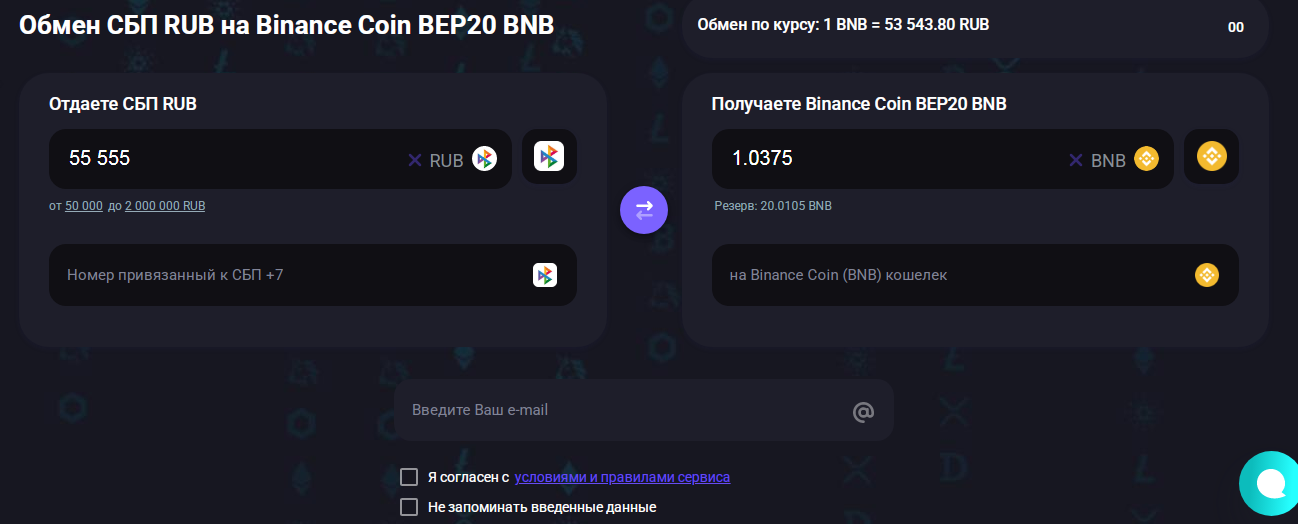Open the SBP currency selector square button

click(x=549, y=156)
